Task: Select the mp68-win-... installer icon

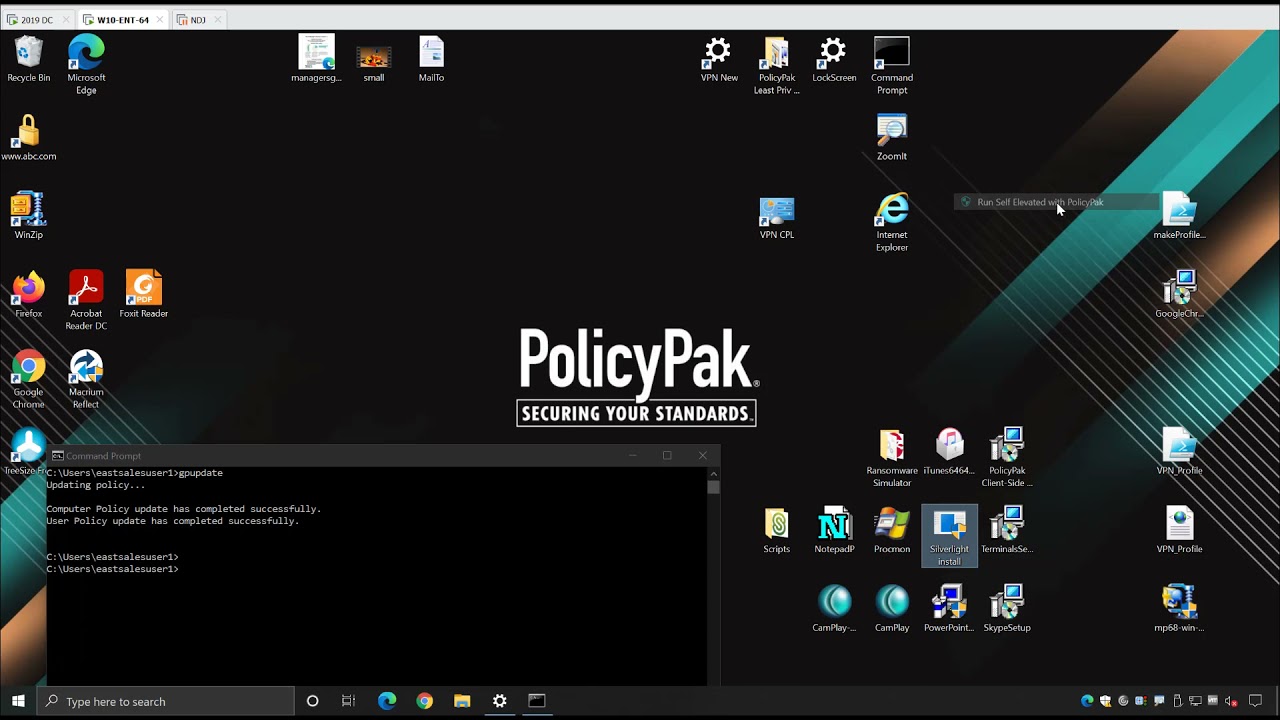Action: pyautogui.click(x=1180, y=609)
